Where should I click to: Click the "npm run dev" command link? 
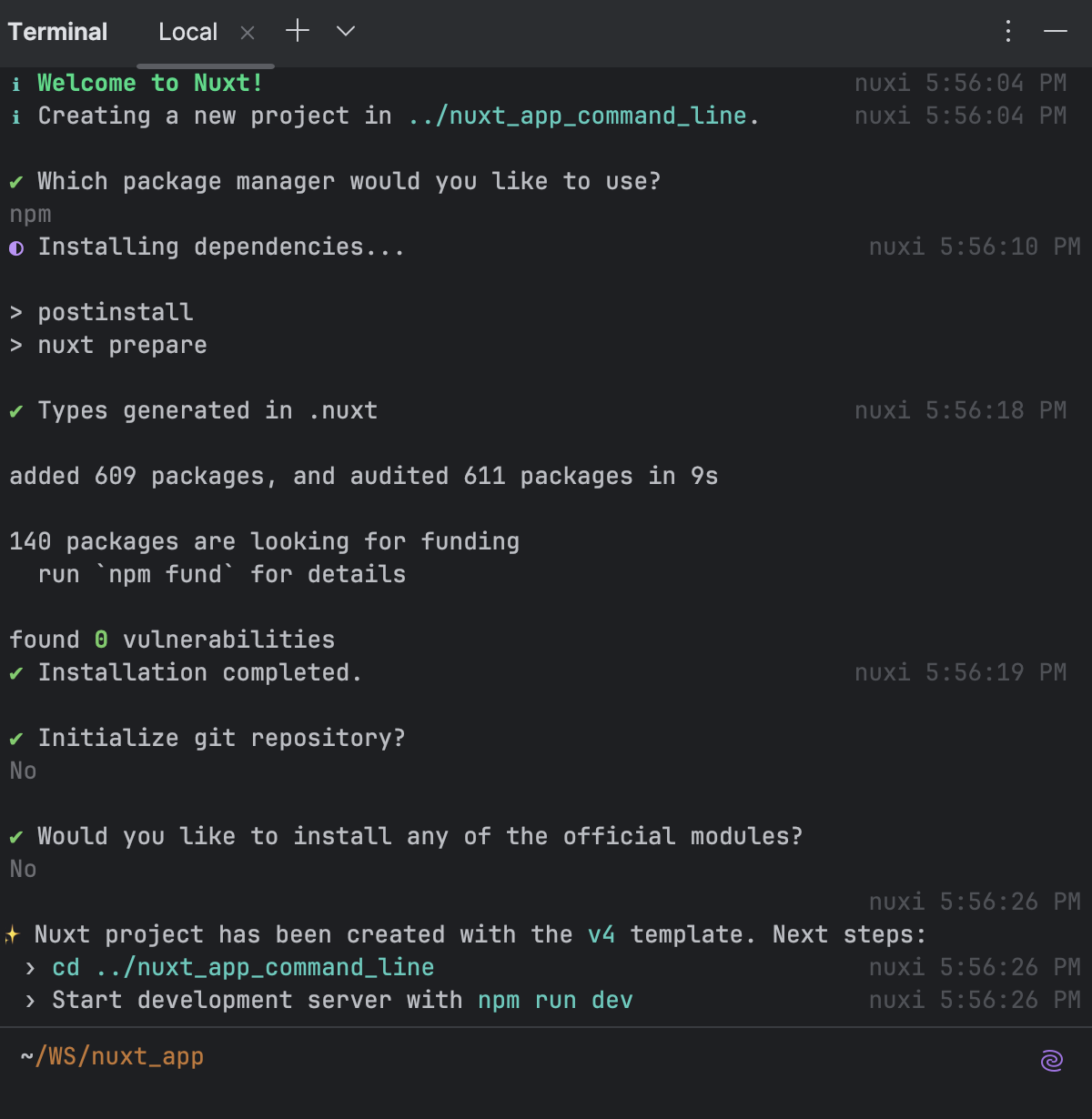click(555, 1000)
